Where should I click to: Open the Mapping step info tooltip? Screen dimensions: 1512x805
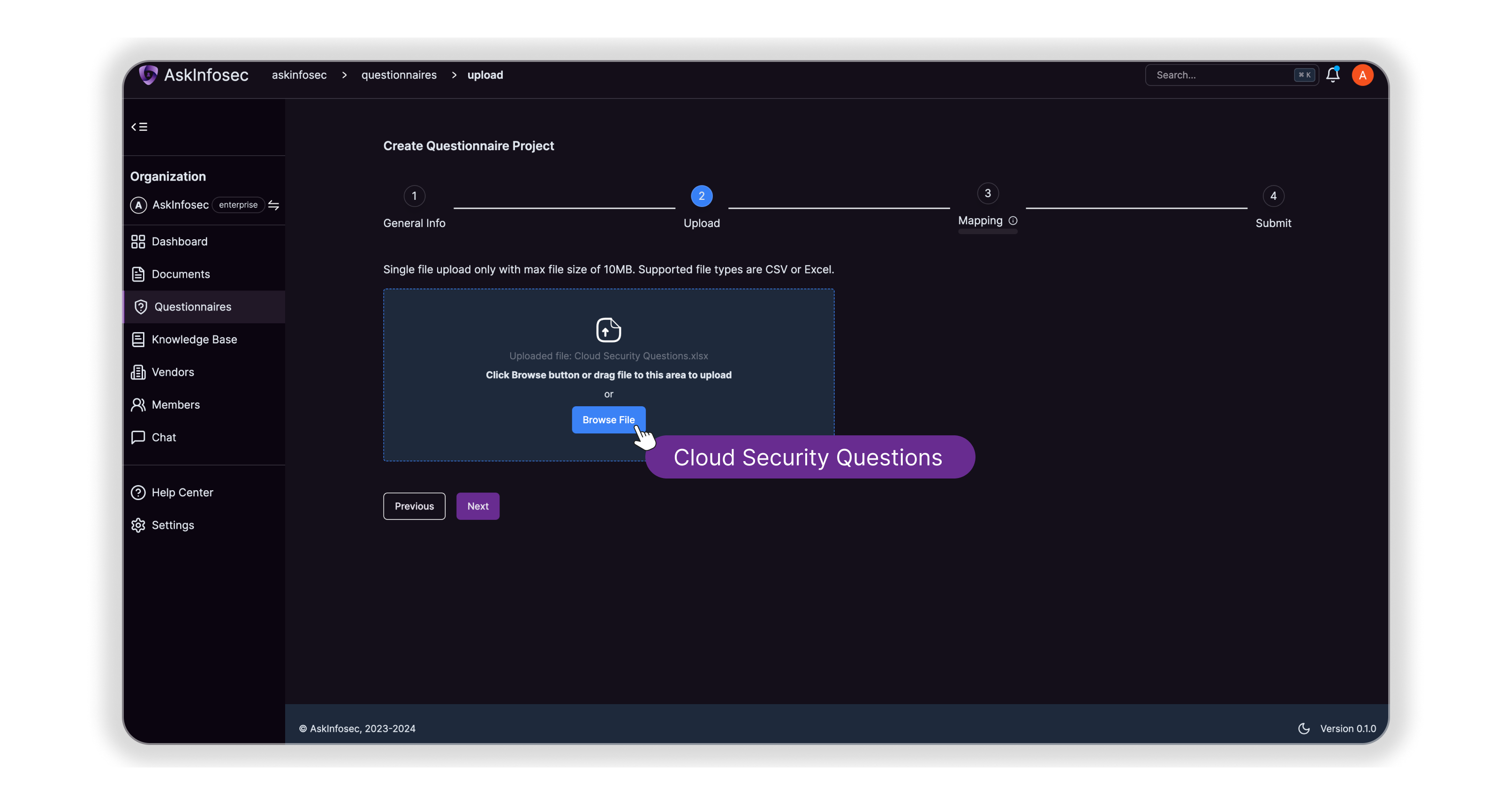point(1013,221)
